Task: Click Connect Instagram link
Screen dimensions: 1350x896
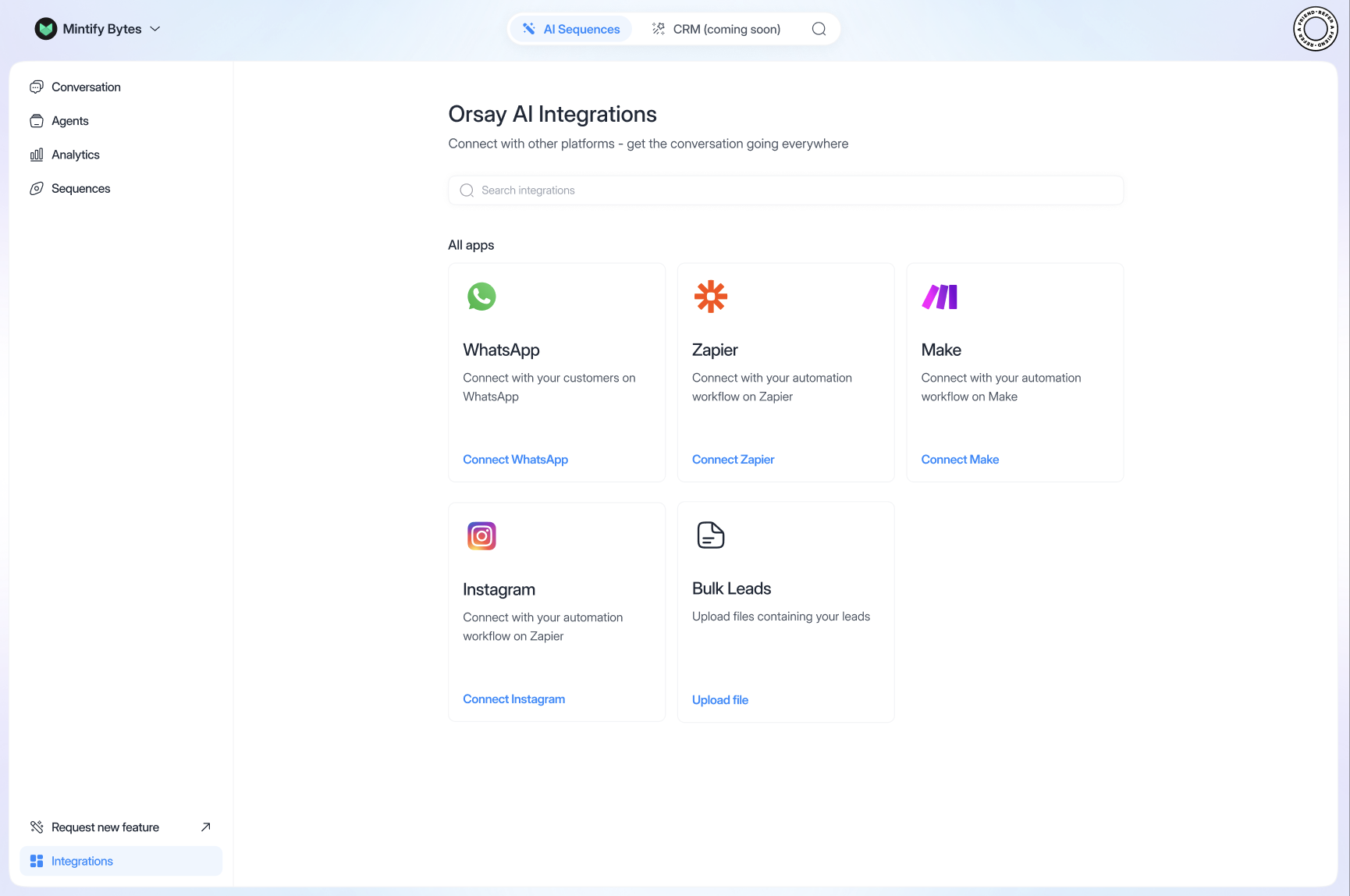Action: click(514, 699)
